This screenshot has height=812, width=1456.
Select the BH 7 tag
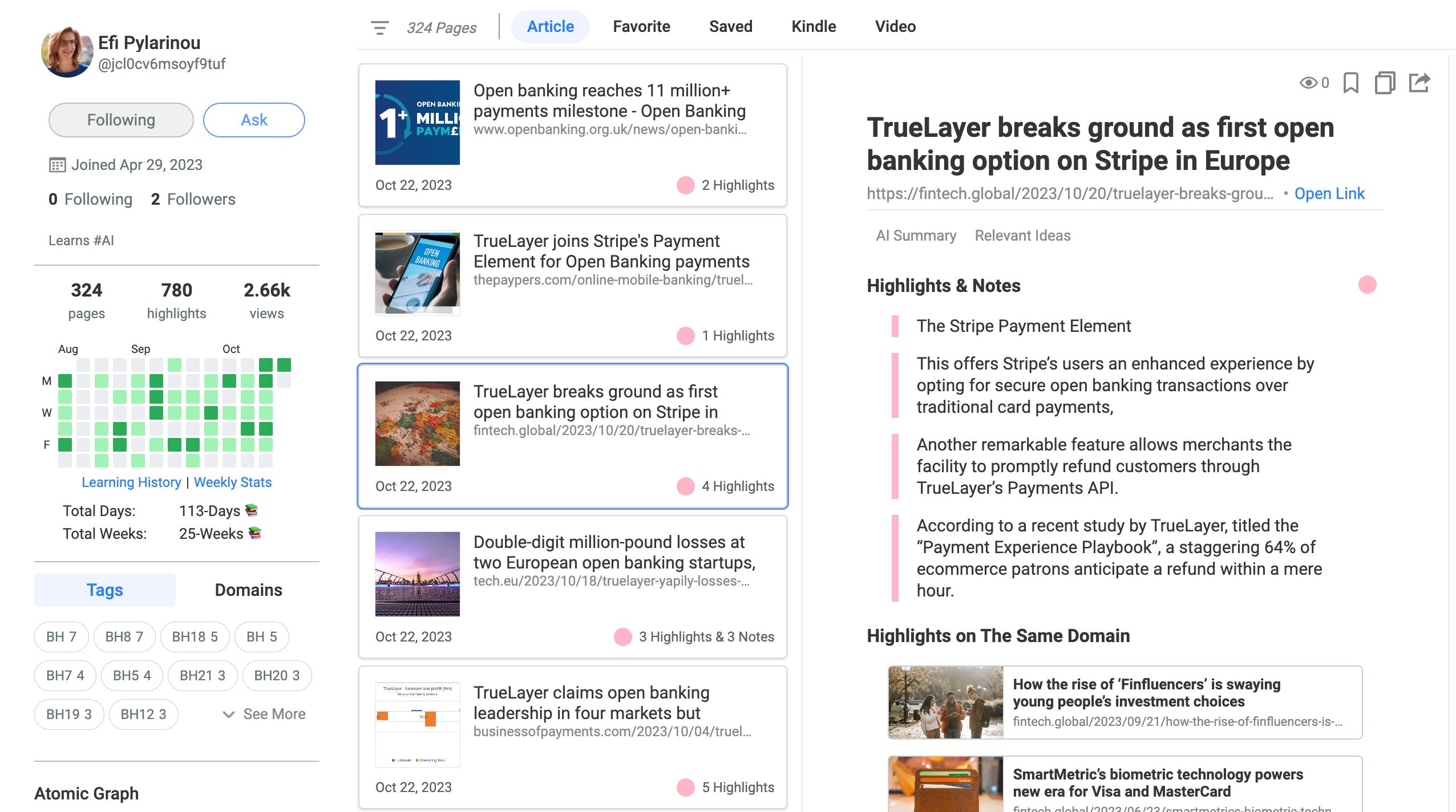62,636
